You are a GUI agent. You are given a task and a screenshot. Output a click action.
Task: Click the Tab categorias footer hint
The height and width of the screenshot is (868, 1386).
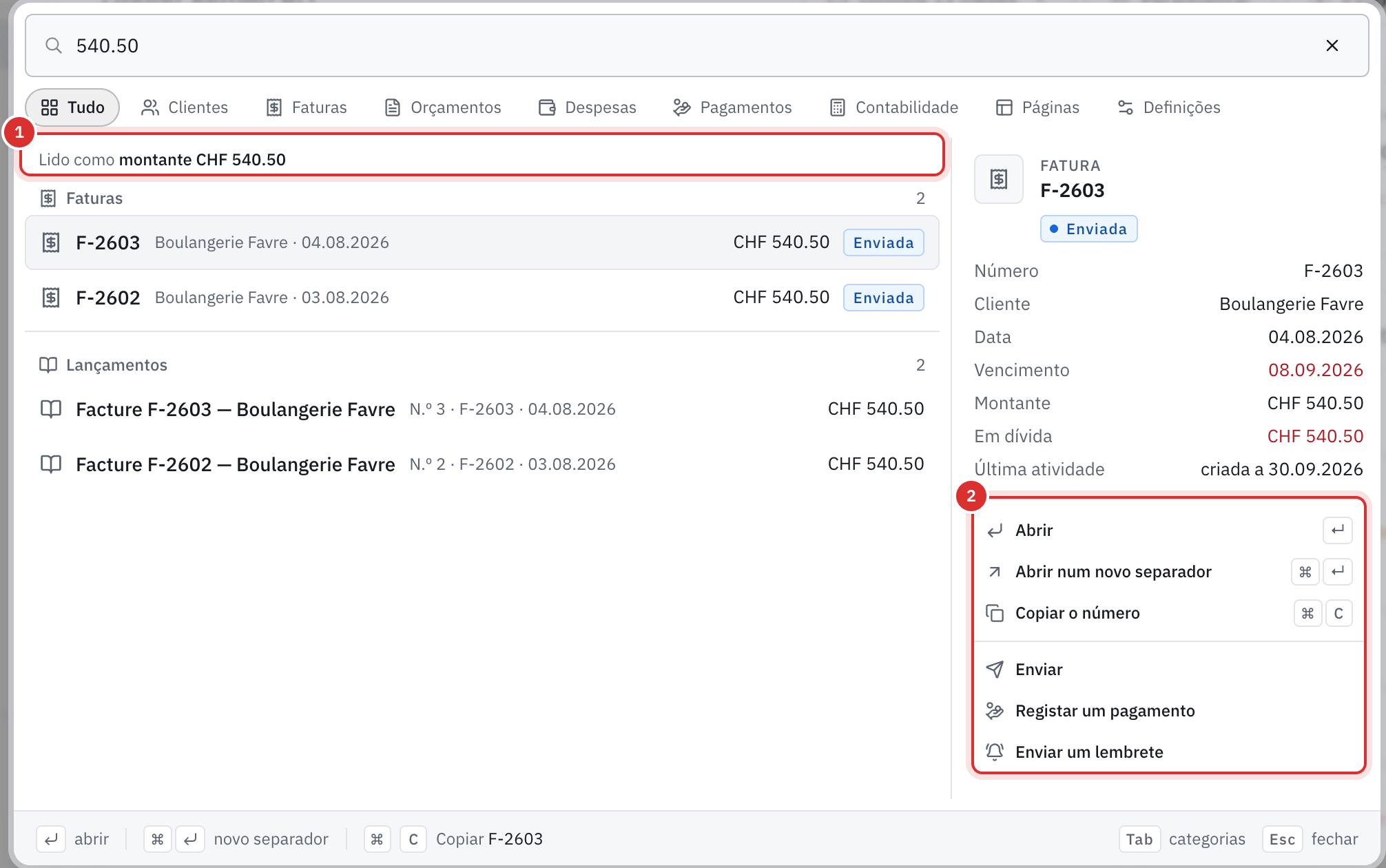pos(1182,839)
